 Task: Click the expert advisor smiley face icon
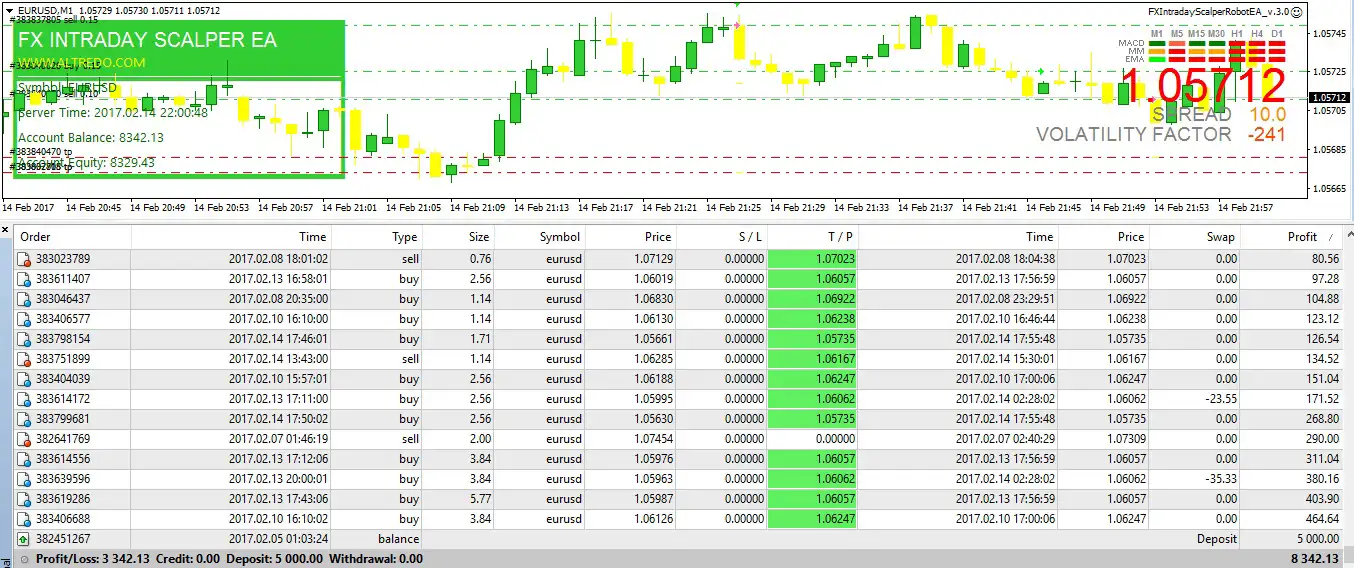click(1296, 12)
